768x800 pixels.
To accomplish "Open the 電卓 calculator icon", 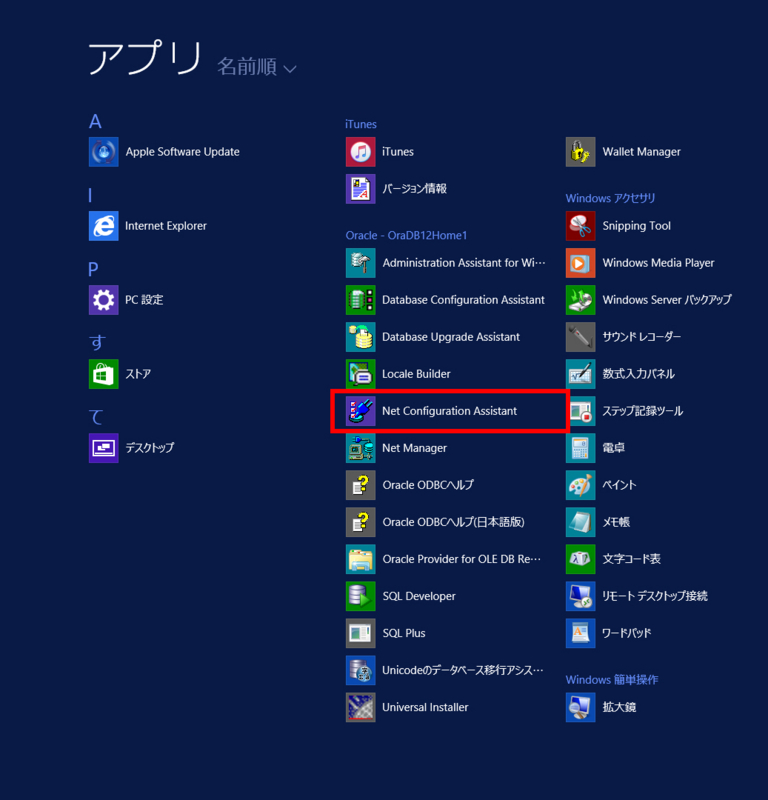I will click(x=580, y=448).
